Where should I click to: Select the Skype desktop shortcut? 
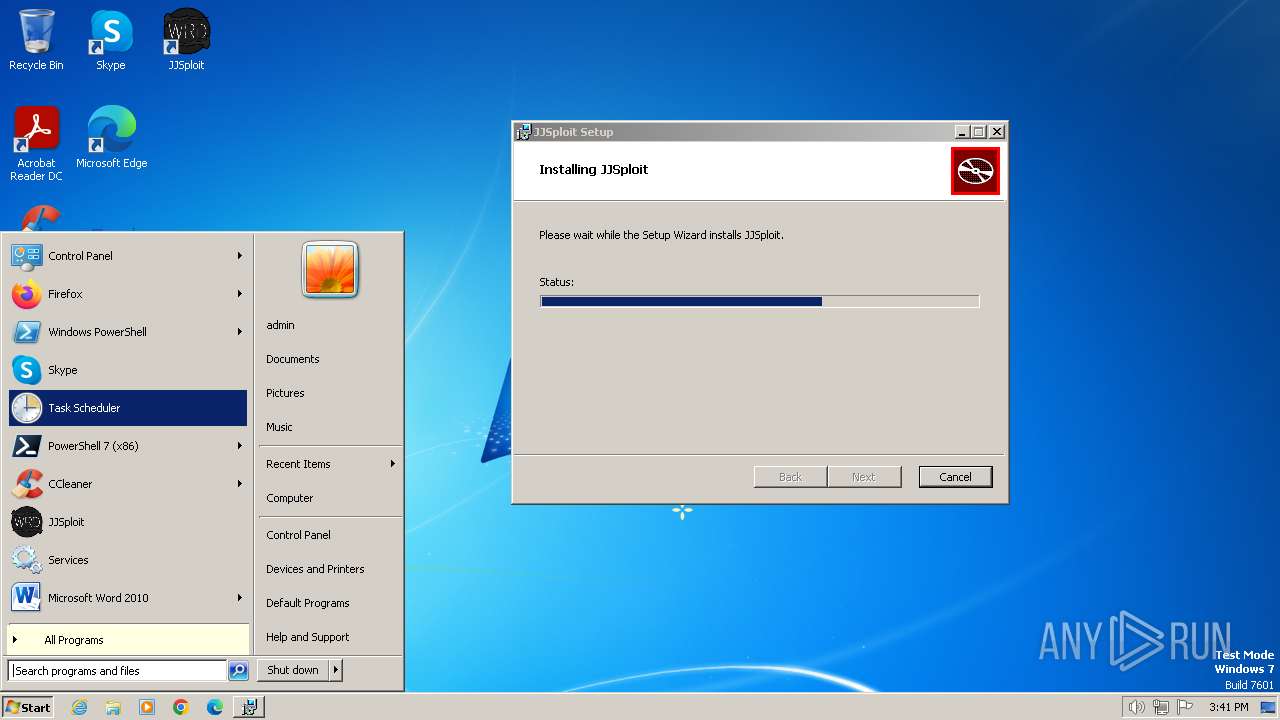(x=111, y=41)
